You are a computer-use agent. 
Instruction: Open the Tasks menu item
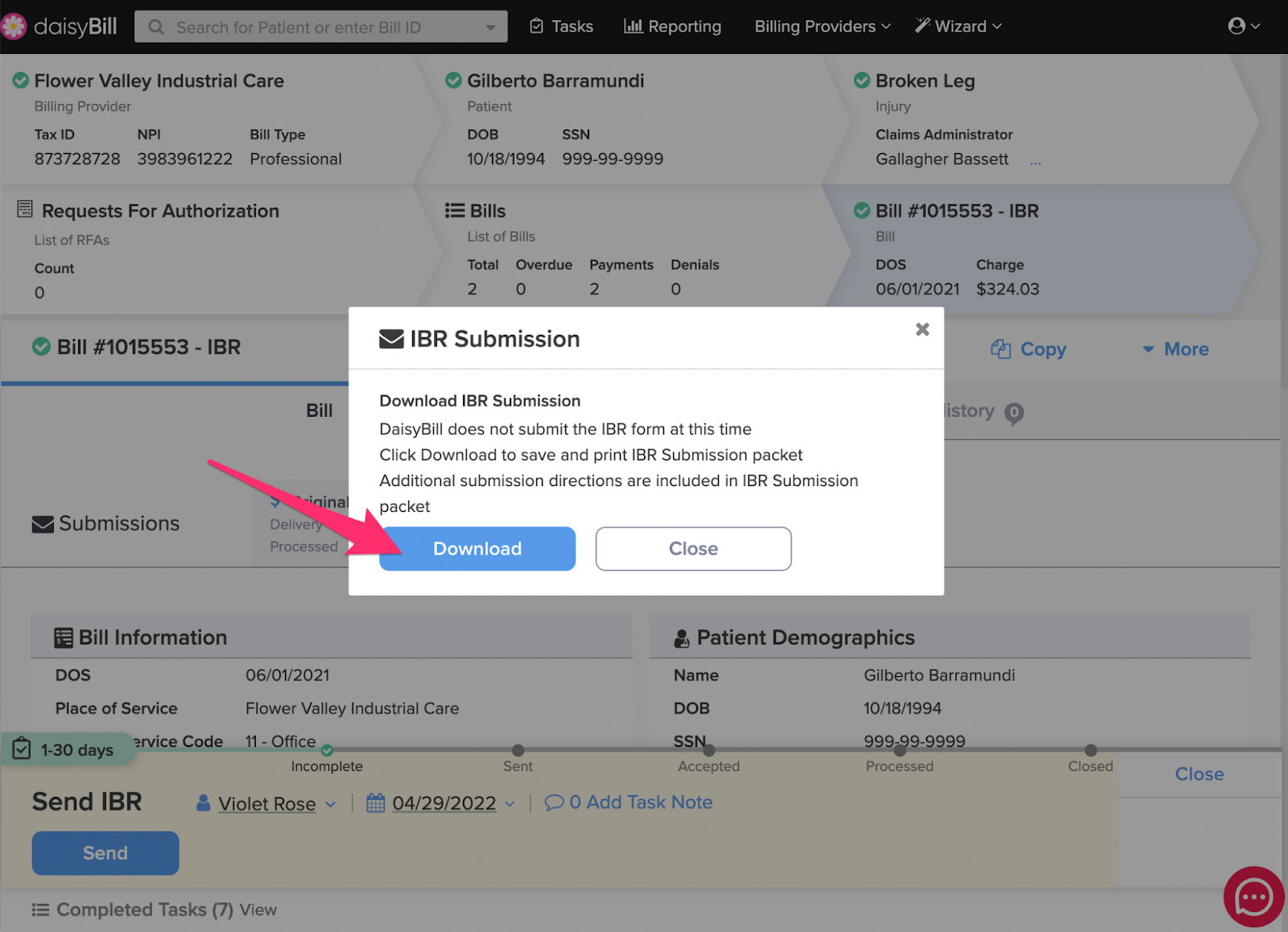pyautogui.click(x=562, y=27)
